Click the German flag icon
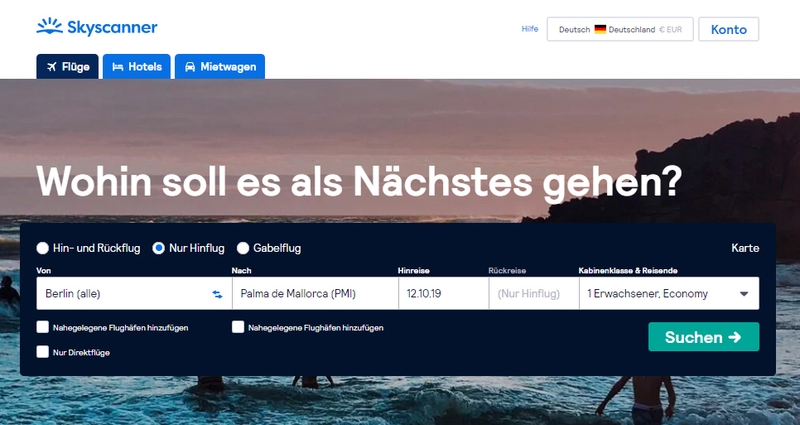Screen dimensions: 800x425 (x=600, y=30)
